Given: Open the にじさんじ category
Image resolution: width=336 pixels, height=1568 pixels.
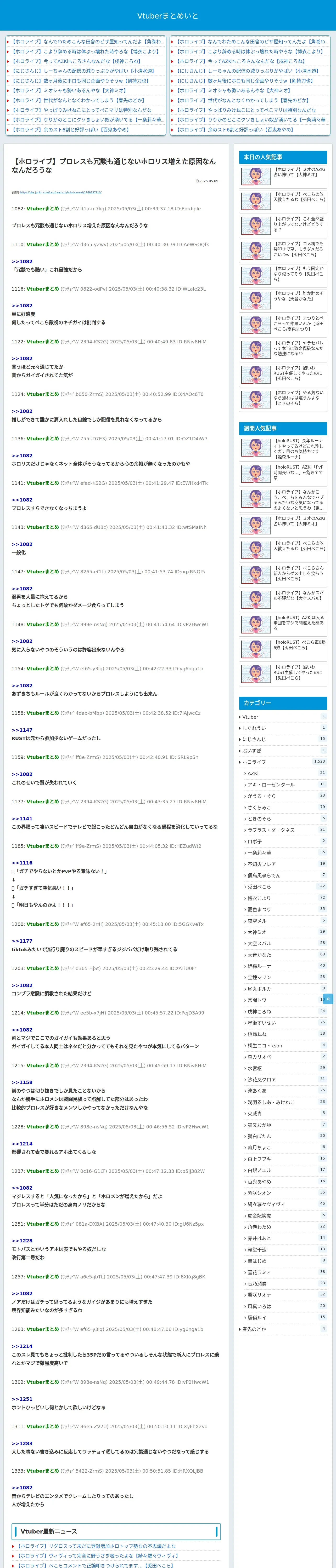Looking at the screenshot, I should [282, 740].
